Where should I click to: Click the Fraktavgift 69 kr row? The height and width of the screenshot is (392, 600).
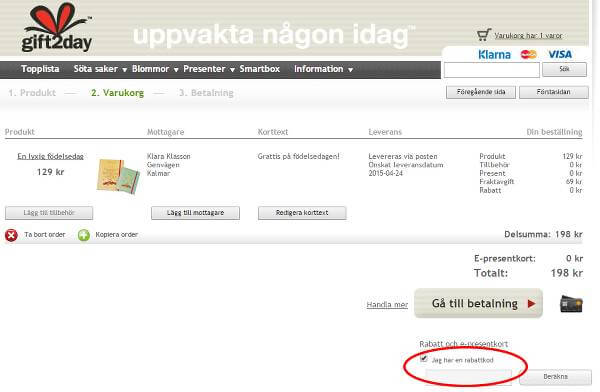click(x=531, y=181)
